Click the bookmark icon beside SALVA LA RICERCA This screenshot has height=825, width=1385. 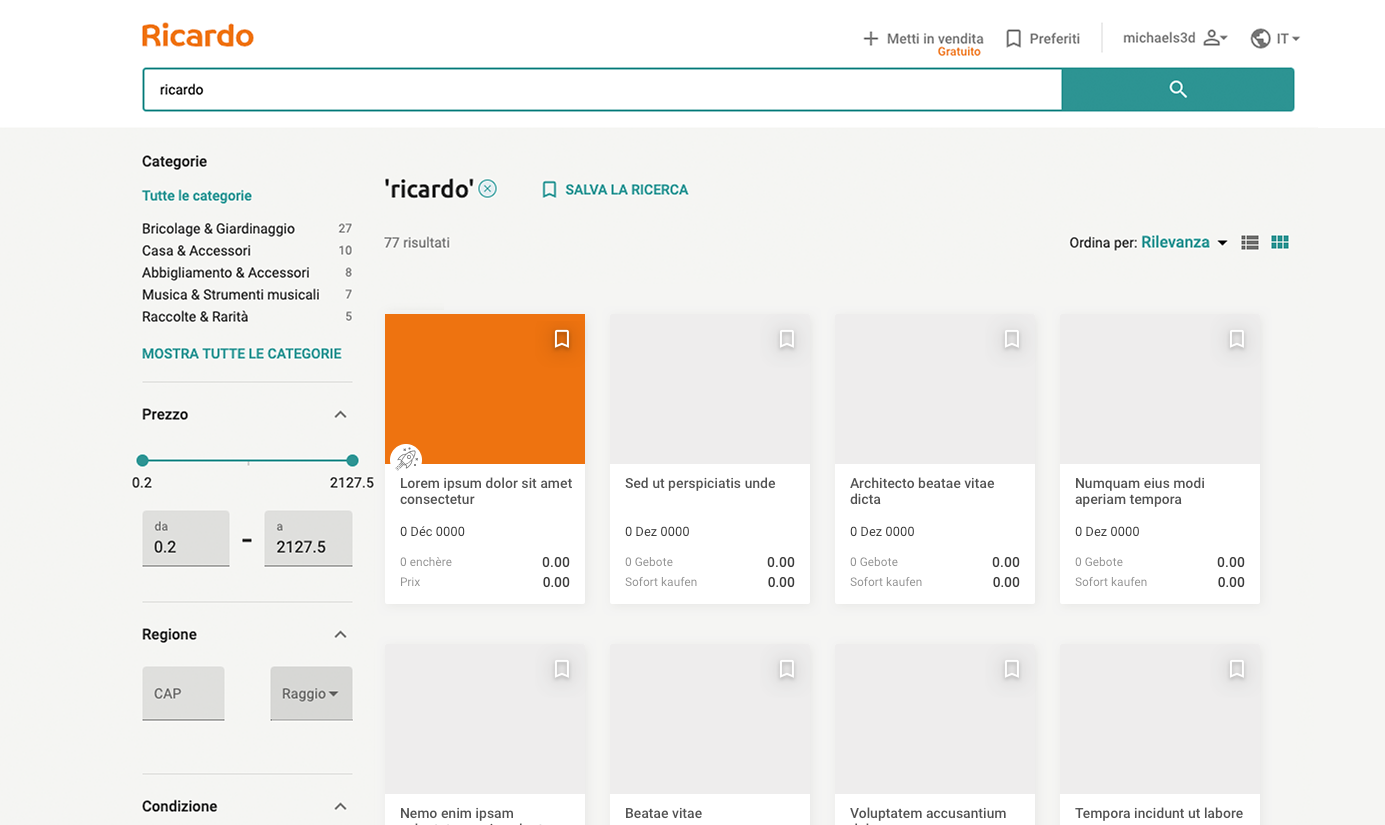point(549,189)
